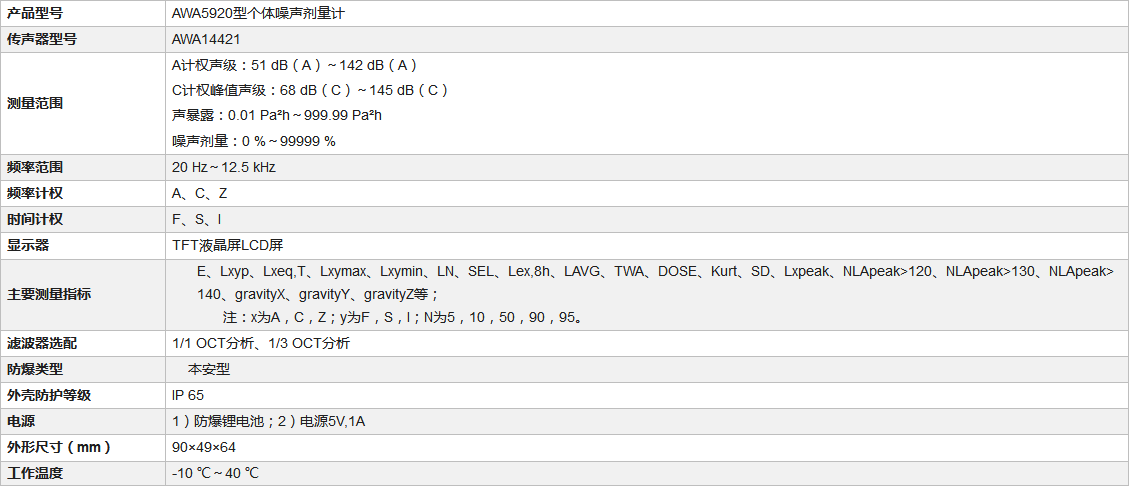
Task: Click the C-weighted peak sound level line
Action: pos(309,90)
